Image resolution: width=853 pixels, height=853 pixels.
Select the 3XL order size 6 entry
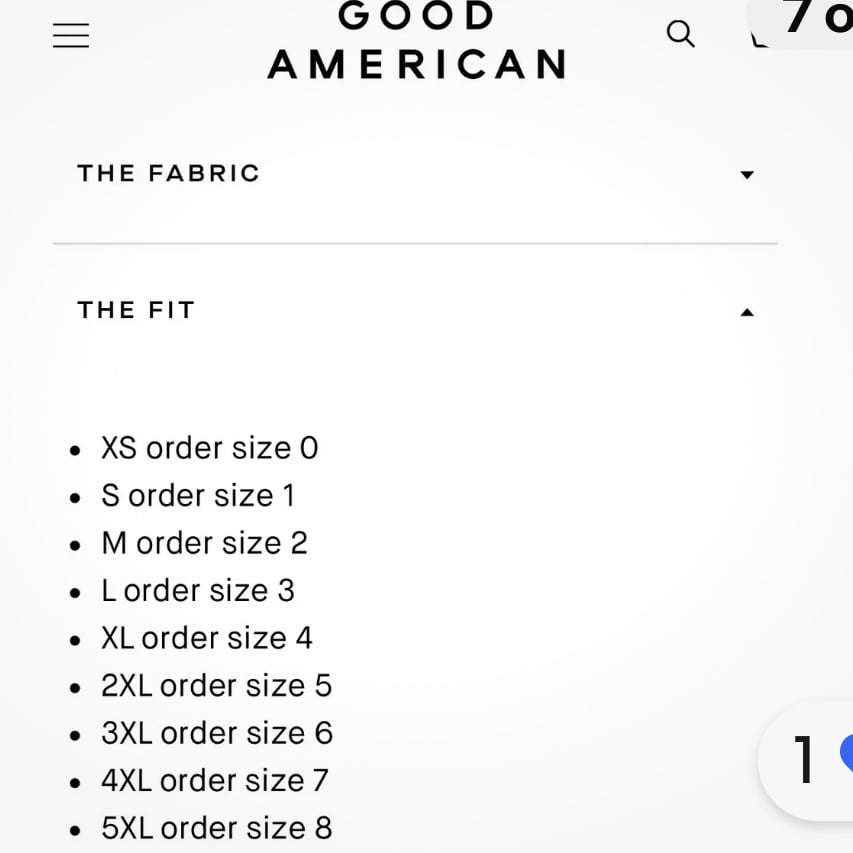click(217, 733)
